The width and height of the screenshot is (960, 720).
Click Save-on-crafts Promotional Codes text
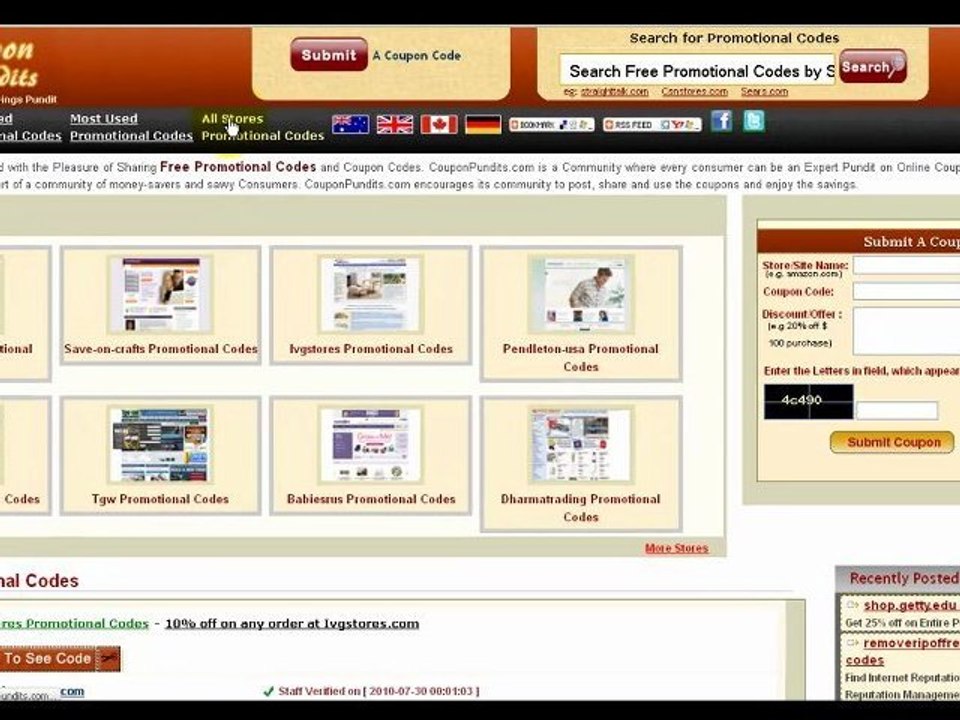pyautogui.click(x=160, y=349)
